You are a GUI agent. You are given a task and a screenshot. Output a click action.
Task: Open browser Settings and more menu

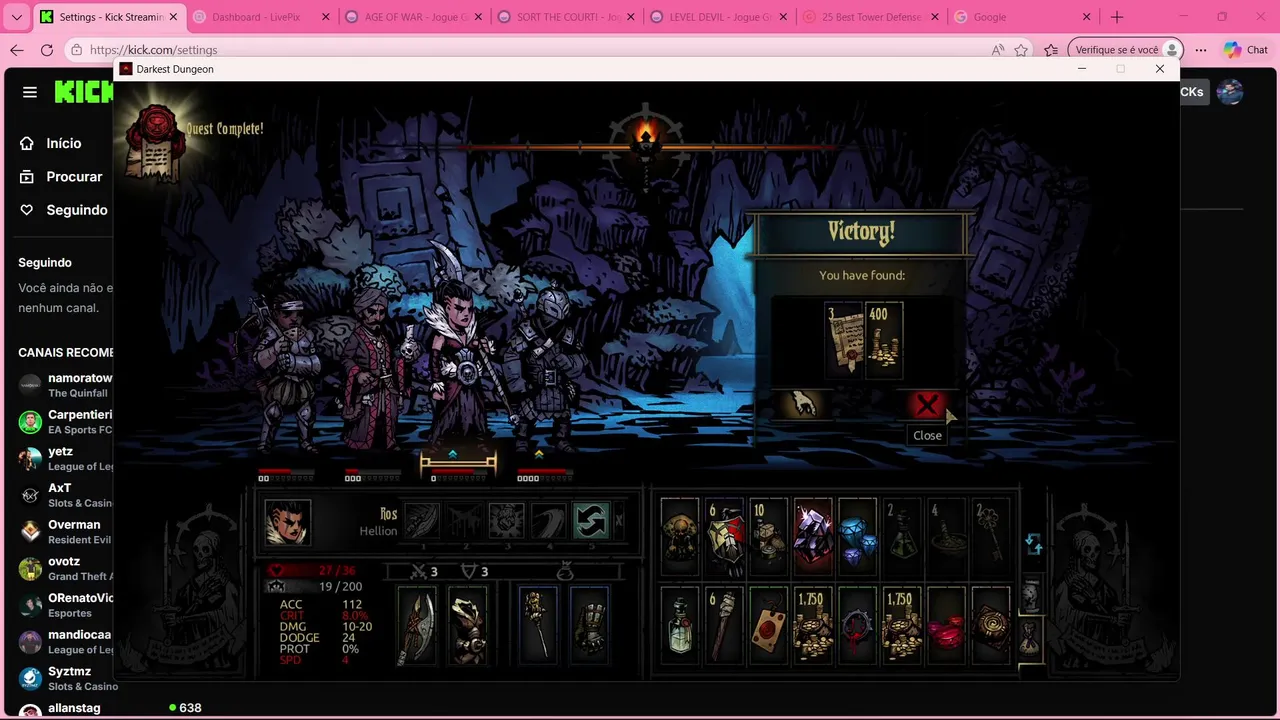[1201, 50]
